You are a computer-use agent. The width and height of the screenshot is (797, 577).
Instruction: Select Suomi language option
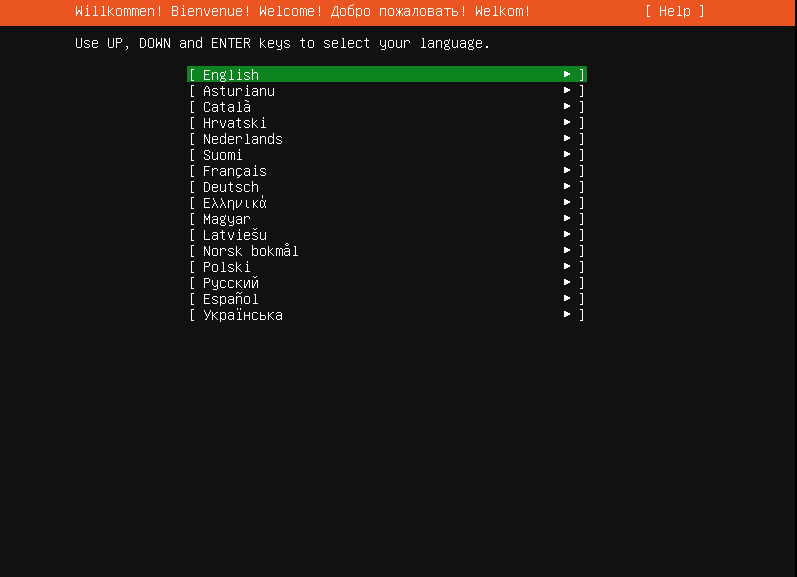click(387, 155)
